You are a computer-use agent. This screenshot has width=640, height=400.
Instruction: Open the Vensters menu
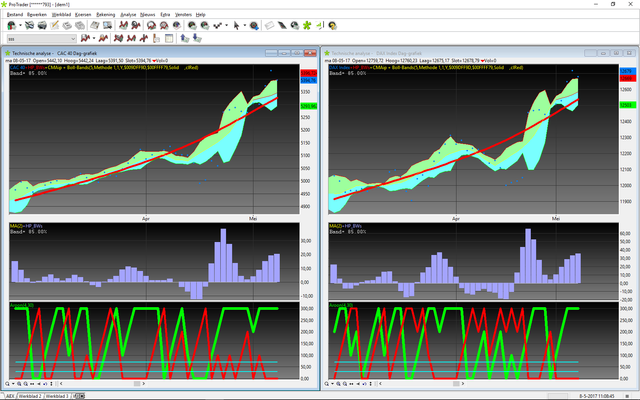183,14
